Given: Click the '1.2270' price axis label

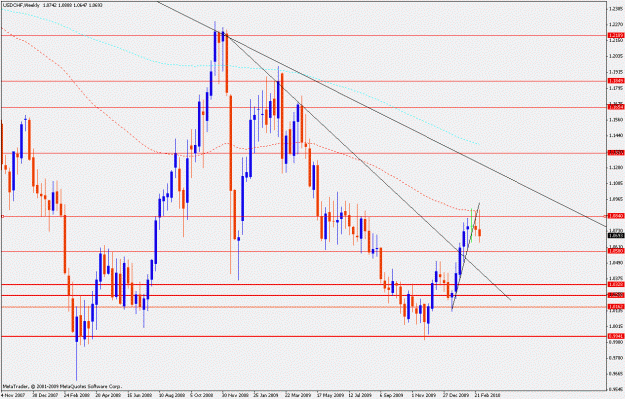Looking at the screenshot, I should (615, 24).
